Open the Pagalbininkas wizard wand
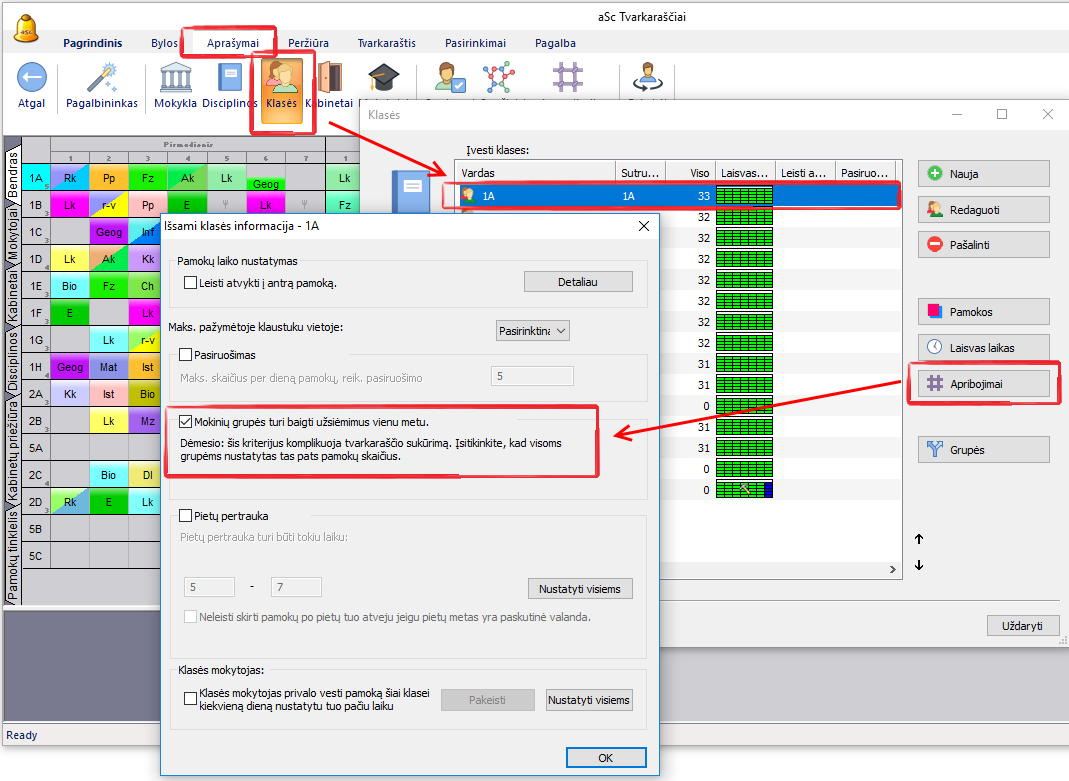Viewport: 1069px width, 781px height. (x=102, y=78)
